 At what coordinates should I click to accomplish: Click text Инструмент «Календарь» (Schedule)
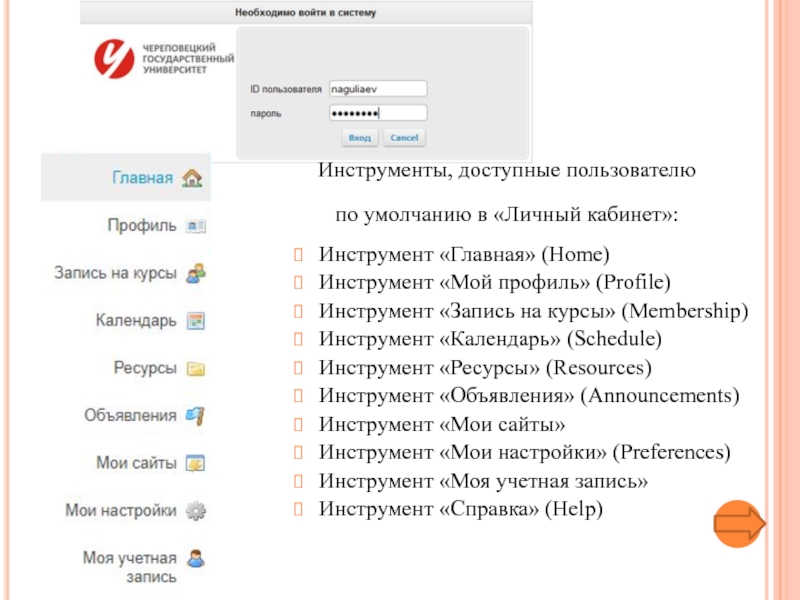490,339
